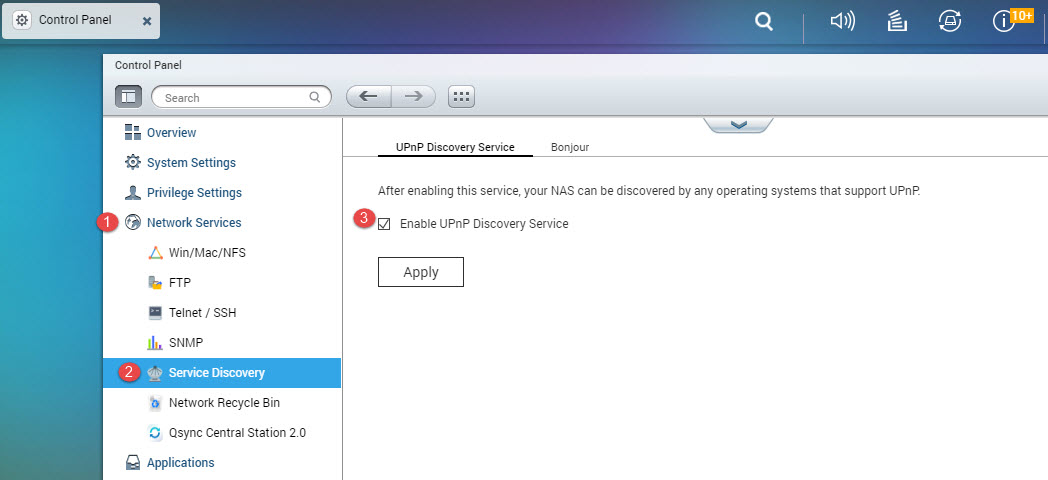Viewport: 1048px width, 480px height.
Task: Click the Telnet / SSH terminal icon
Action: pyautogui.click(x=155, y=312)
